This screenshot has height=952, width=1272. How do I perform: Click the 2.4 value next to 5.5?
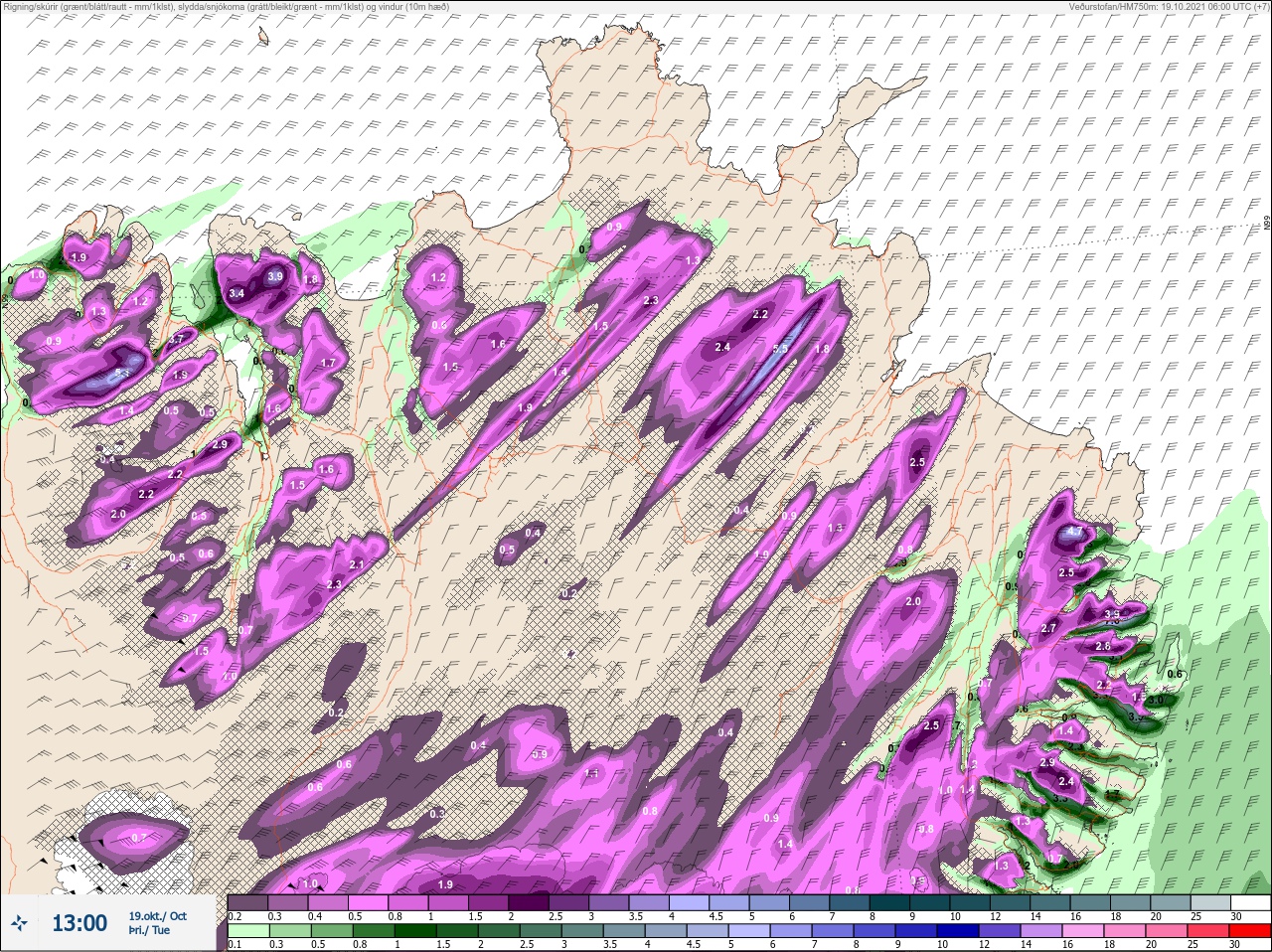pos(722,347)
